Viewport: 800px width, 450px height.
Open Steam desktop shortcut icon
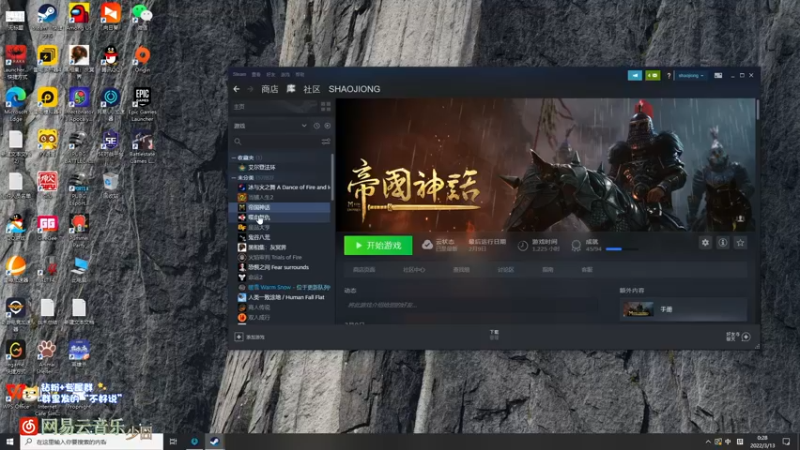point(47,13)
